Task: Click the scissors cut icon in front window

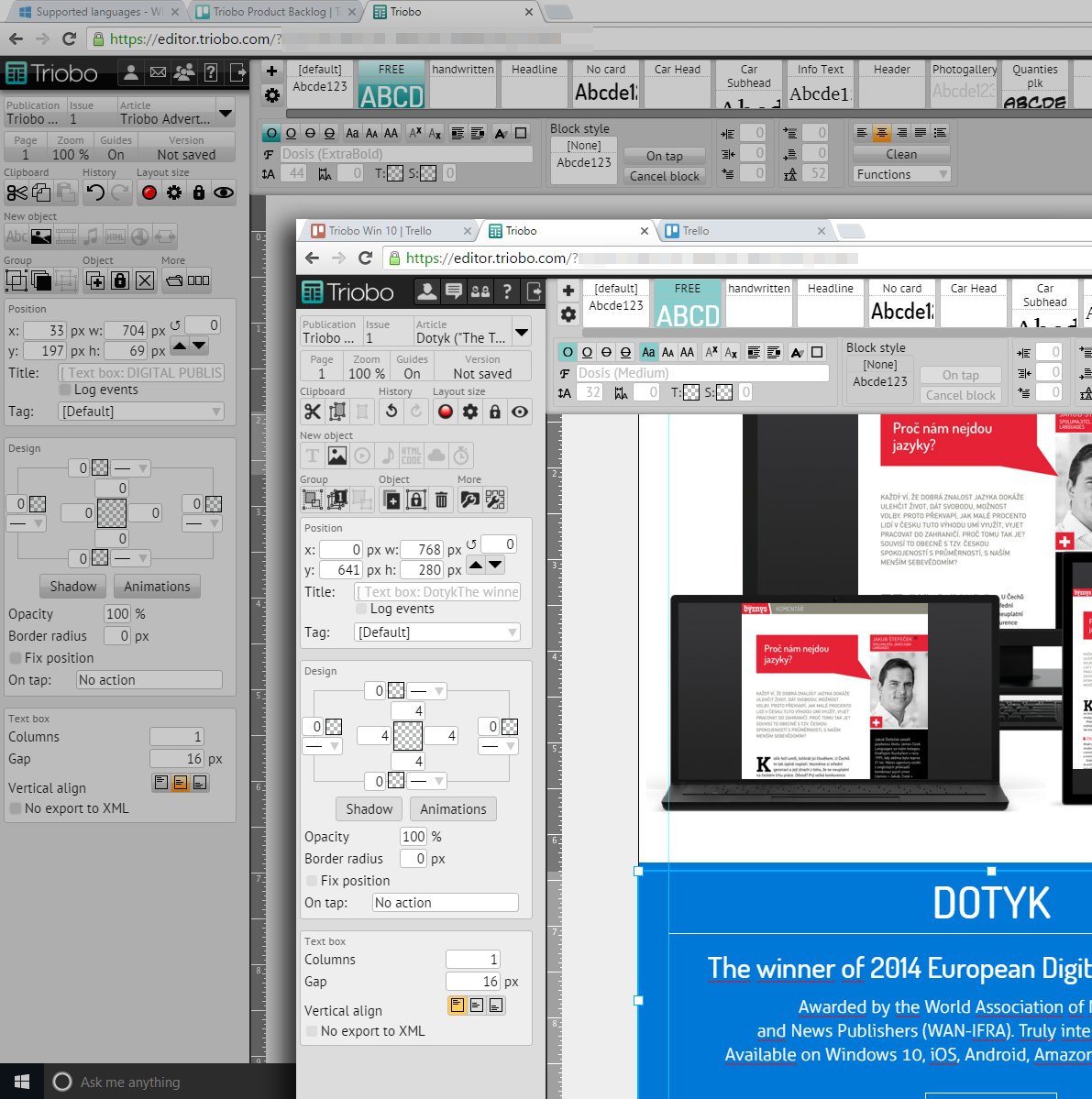Action: [313, 412]
